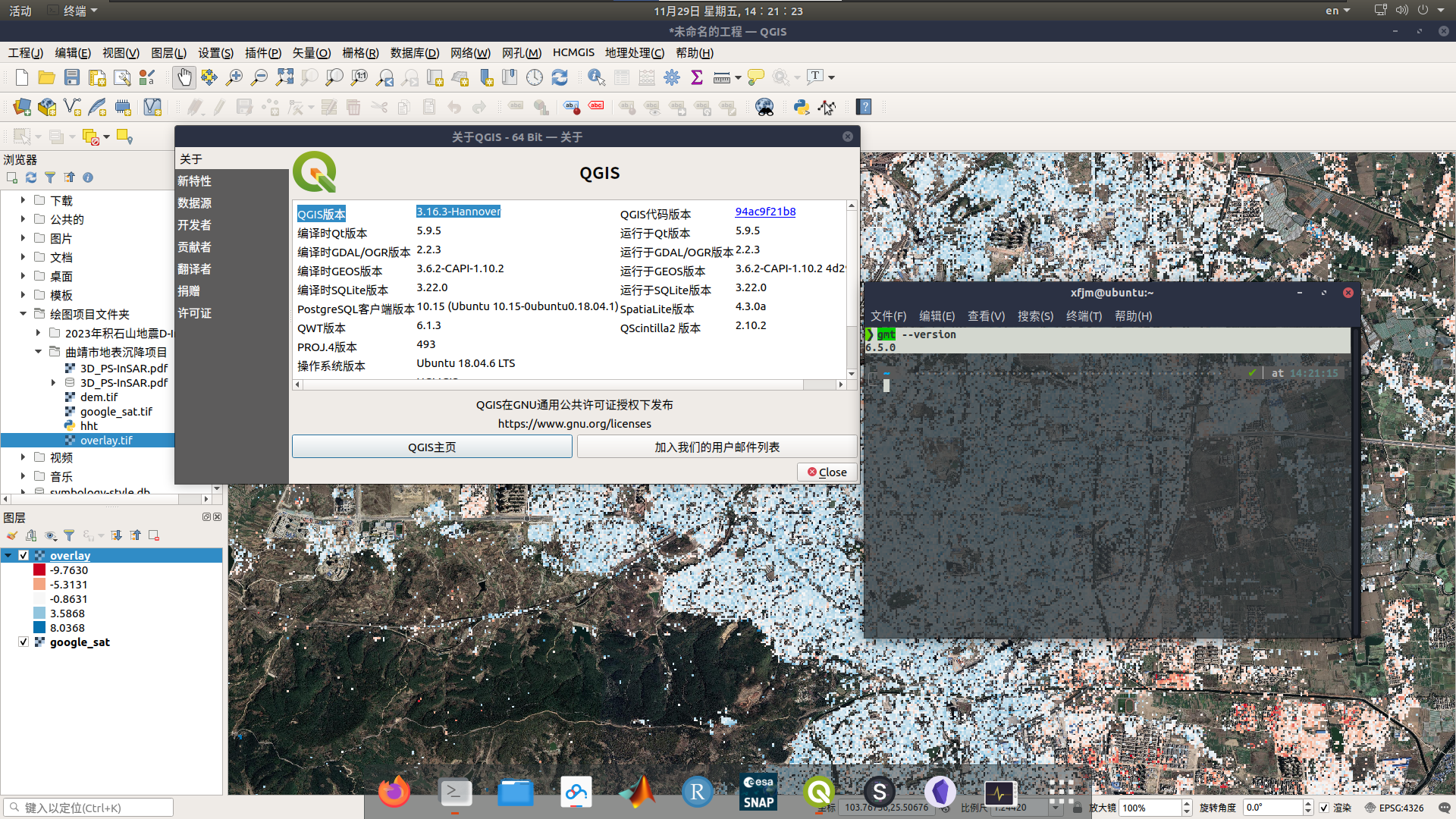Open layer diagram options abc red icon
This screenshot has width=1456, height=819.
[x=596, y=108]
